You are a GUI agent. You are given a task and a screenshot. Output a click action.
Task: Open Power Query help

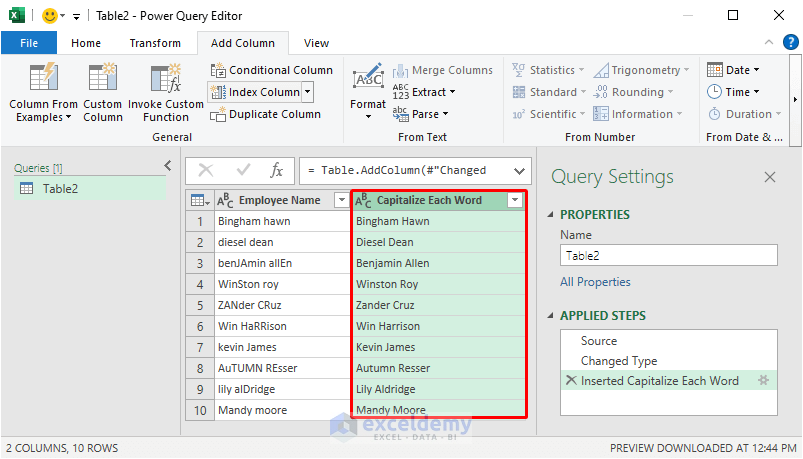pyautogui.click(x=791, y=42)
